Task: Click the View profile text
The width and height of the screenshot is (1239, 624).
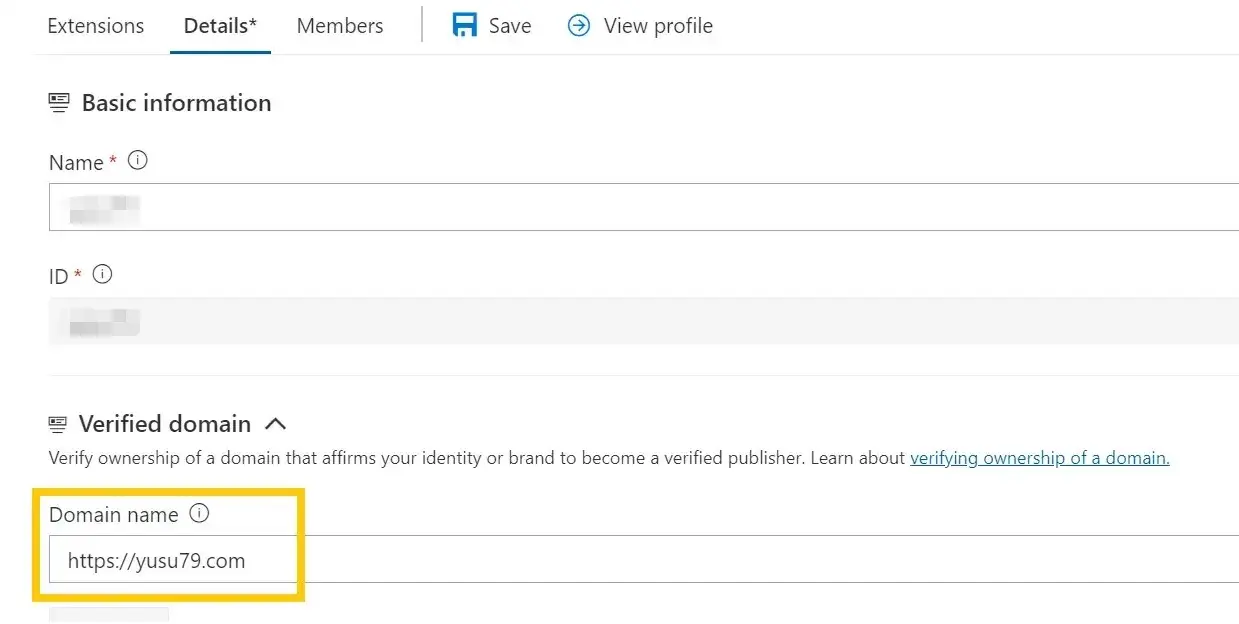Action: (658, 26)
